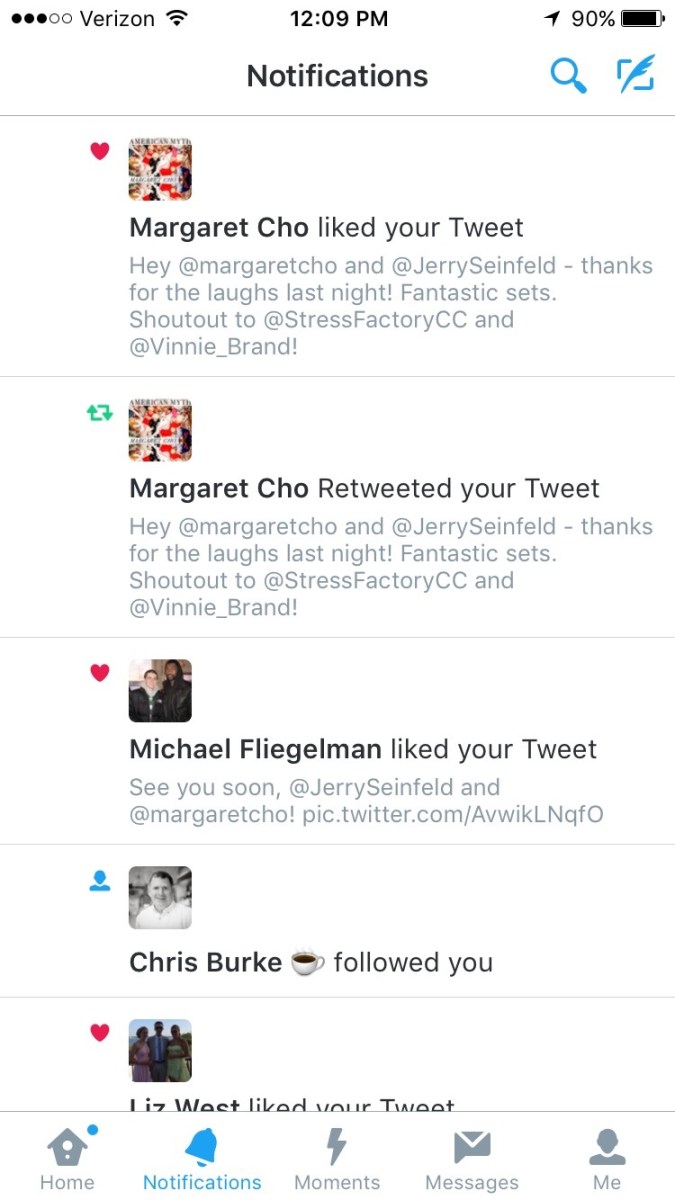Tap Margaret Cho's avatar in the liked notification

tap(160, 170)
